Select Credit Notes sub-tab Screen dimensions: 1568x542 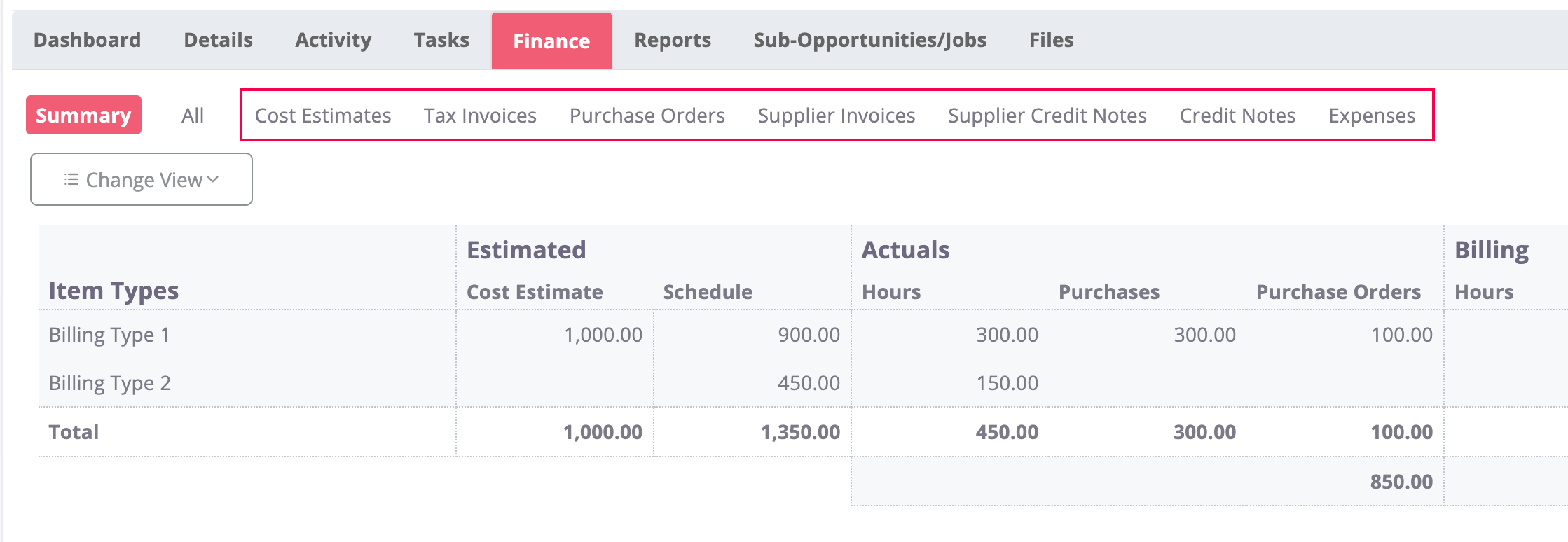click(1237, 116)
